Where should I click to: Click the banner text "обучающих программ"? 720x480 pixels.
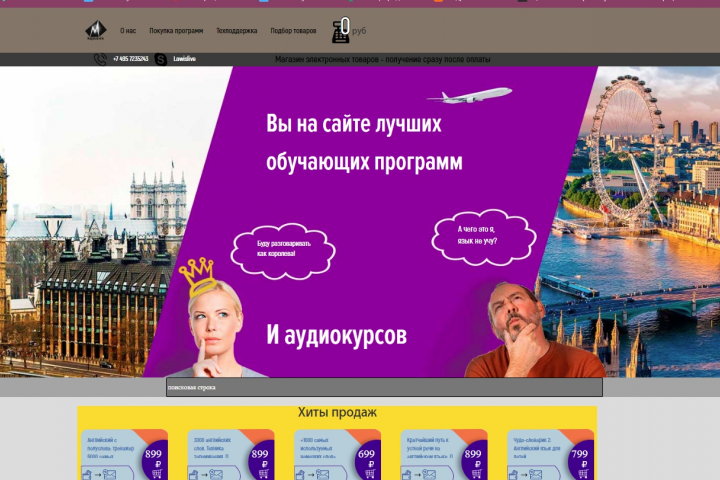[364, 162]
